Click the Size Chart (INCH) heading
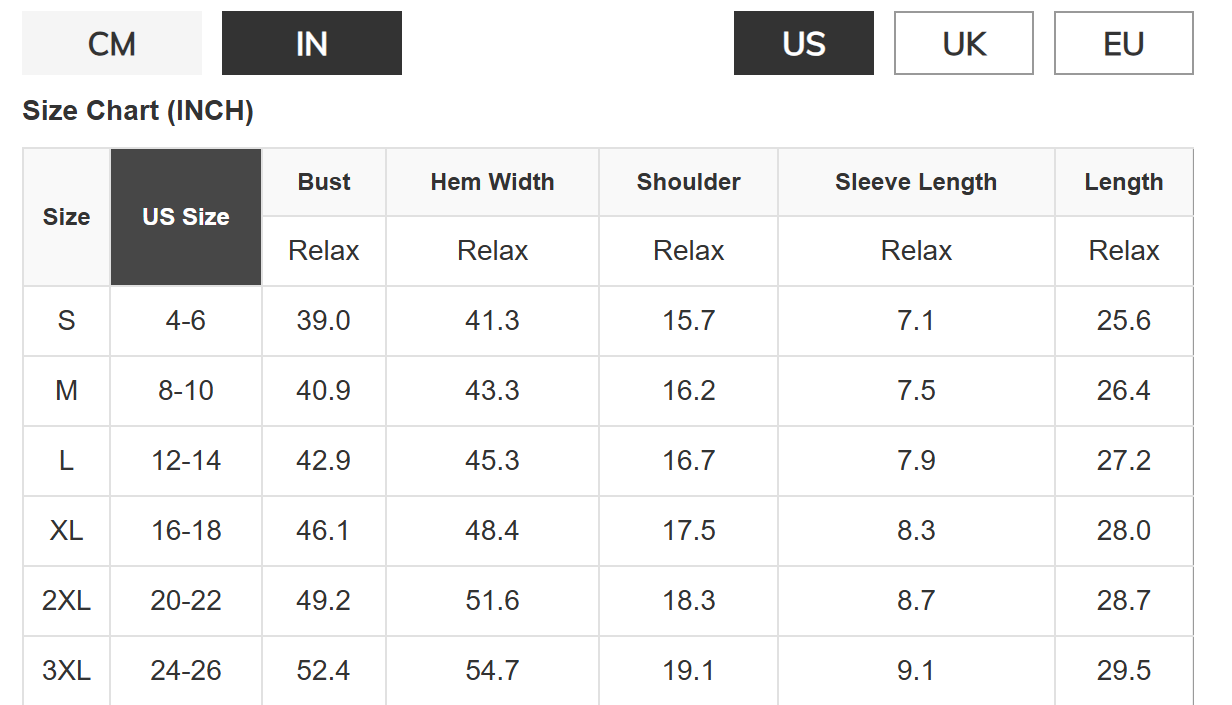The image size is (1232, 705). [x=138, y=111]
